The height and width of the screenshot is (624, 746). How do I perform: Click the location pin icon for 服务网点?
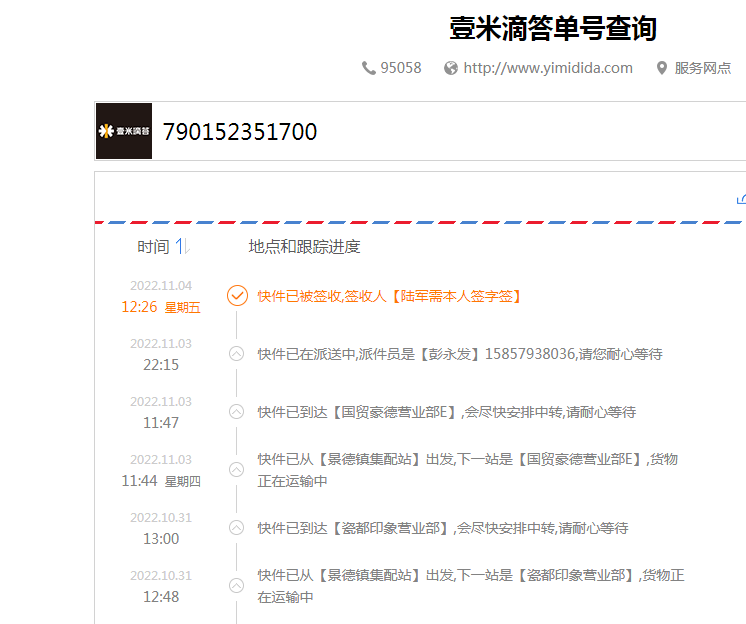[x=661, y=68]
